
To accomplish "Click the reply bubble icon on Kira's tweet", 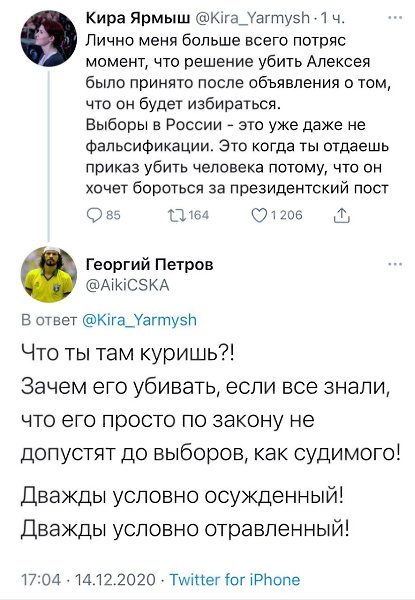I will click(x=94, y=216).
